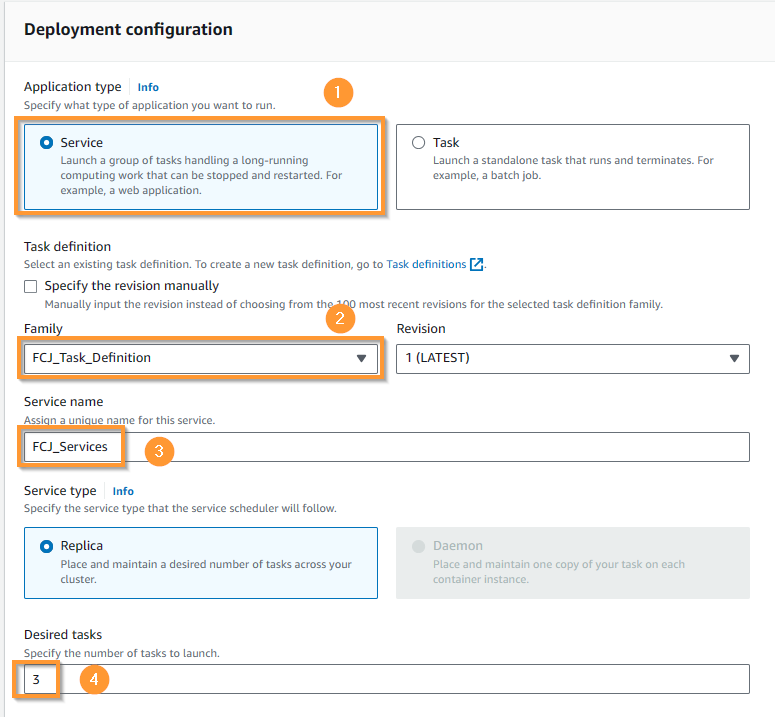
Task: Select the Task application type radio
Action: (x=418, y=143)
